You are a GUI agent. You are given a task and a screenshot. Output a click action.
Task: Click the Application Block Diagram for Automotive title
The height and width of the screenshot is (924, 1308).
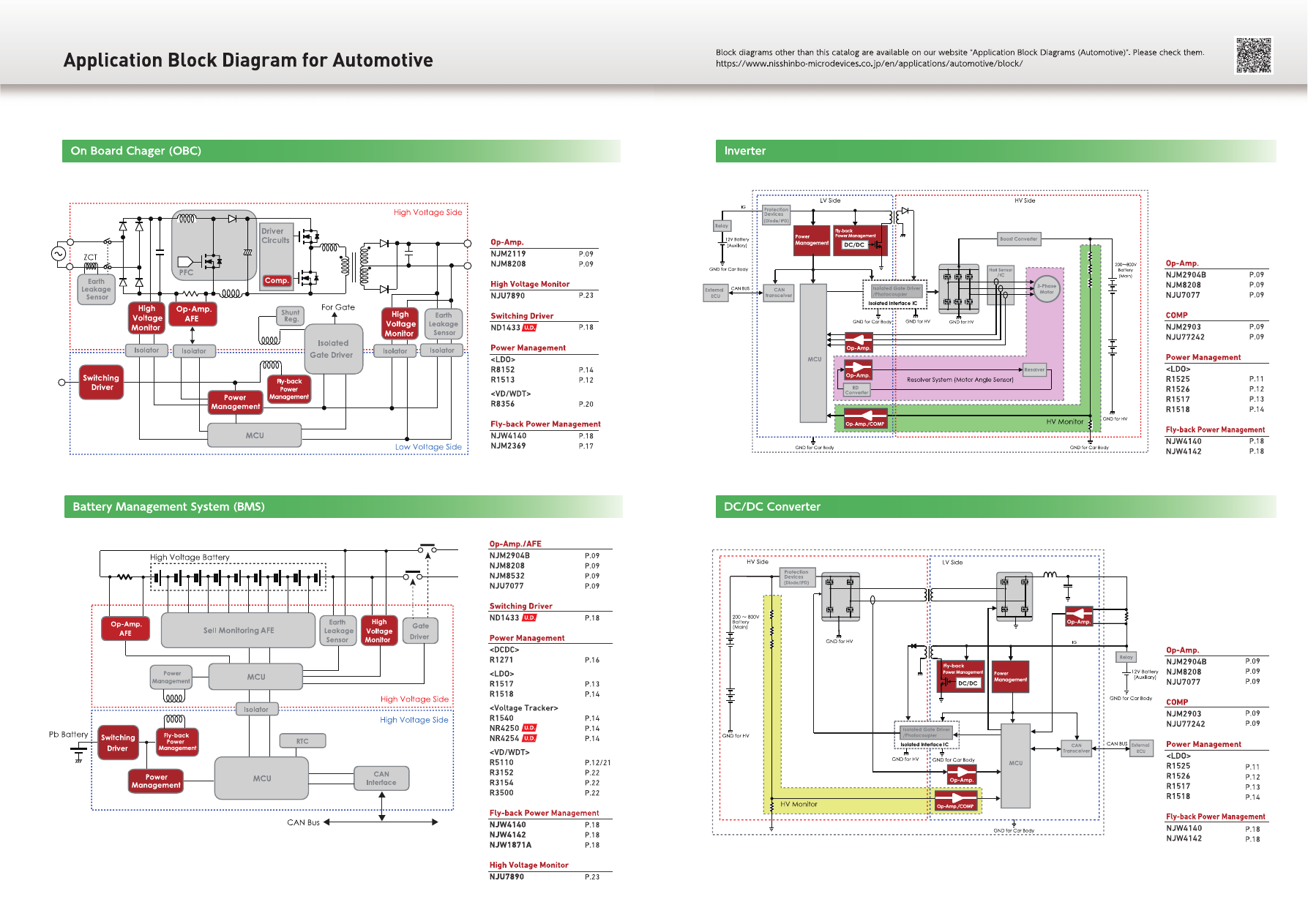click(248, 60)
